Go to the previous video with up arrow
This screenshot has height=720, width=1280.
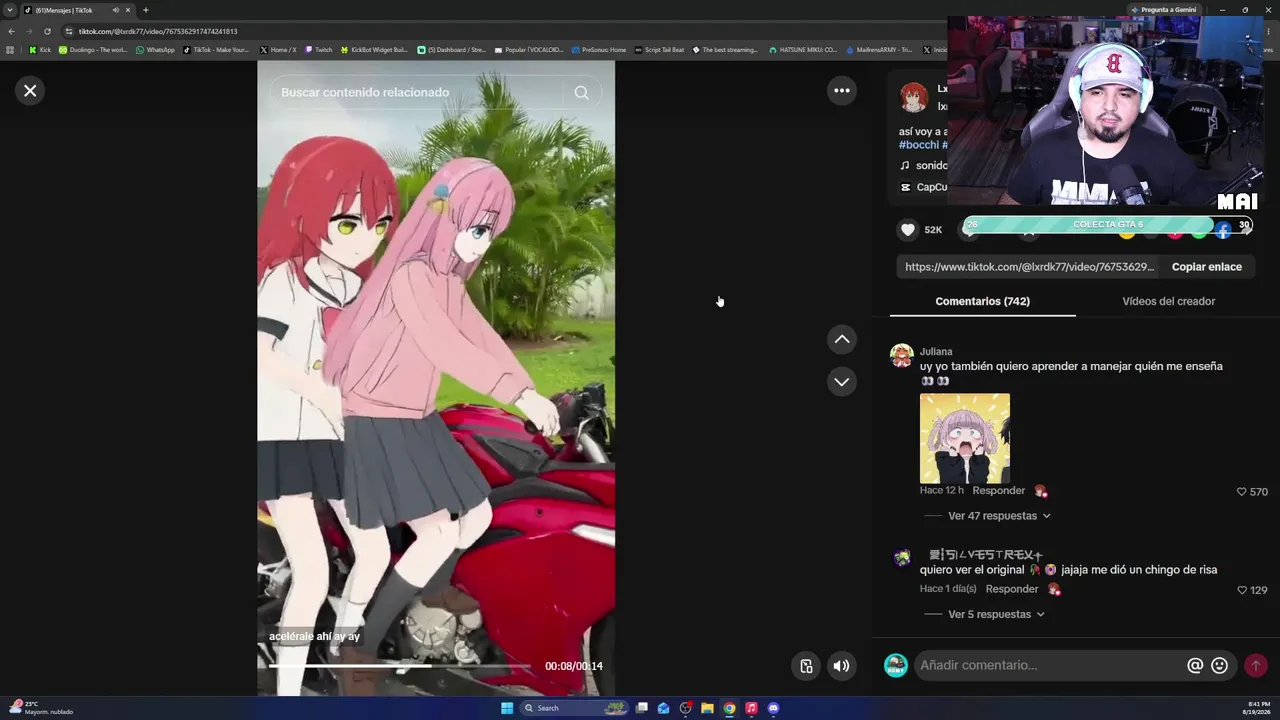tap(842, 340)
